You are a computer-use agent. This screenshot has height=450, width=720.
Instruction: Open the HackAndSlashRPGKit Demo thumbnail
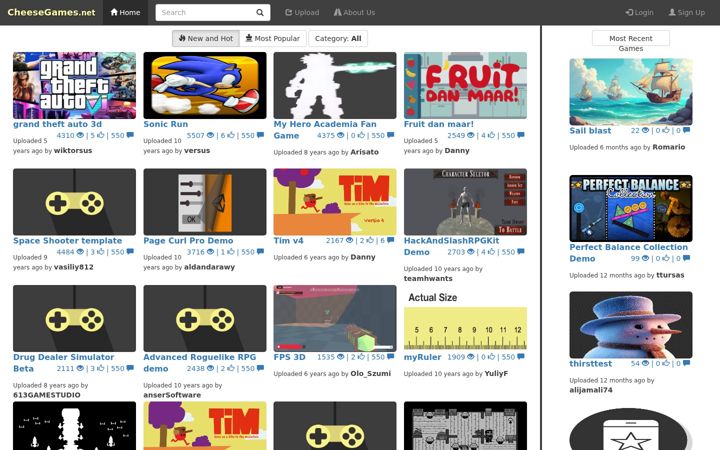465,202
